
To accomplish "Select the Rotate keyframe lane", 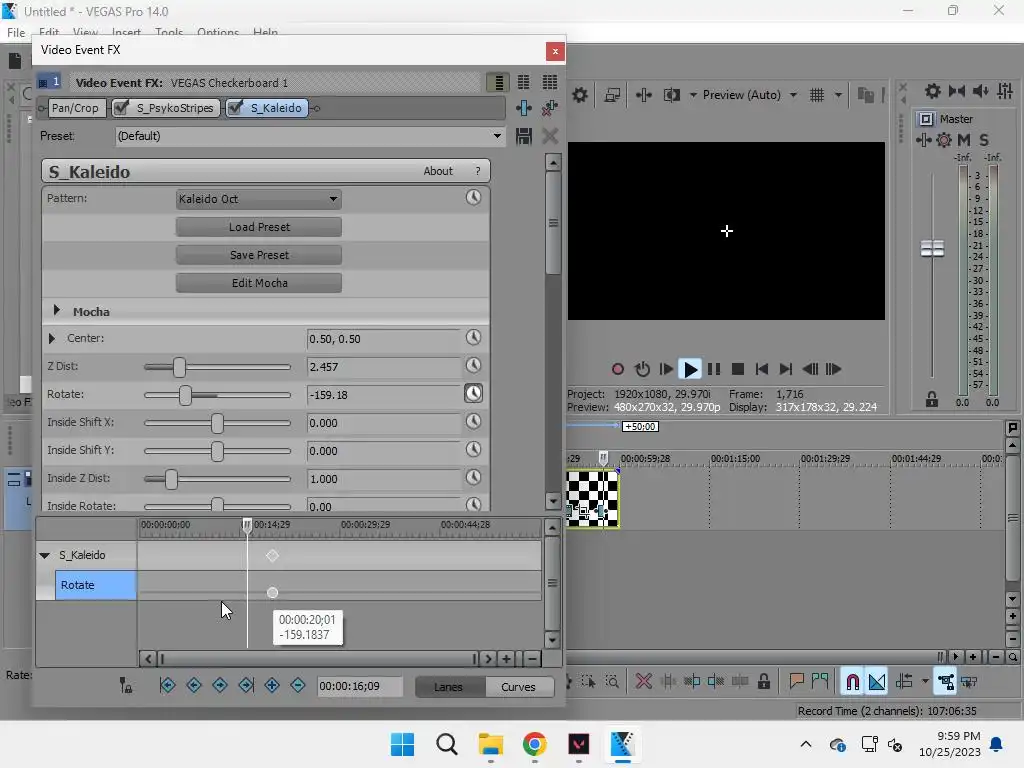I will click(95, 585).
